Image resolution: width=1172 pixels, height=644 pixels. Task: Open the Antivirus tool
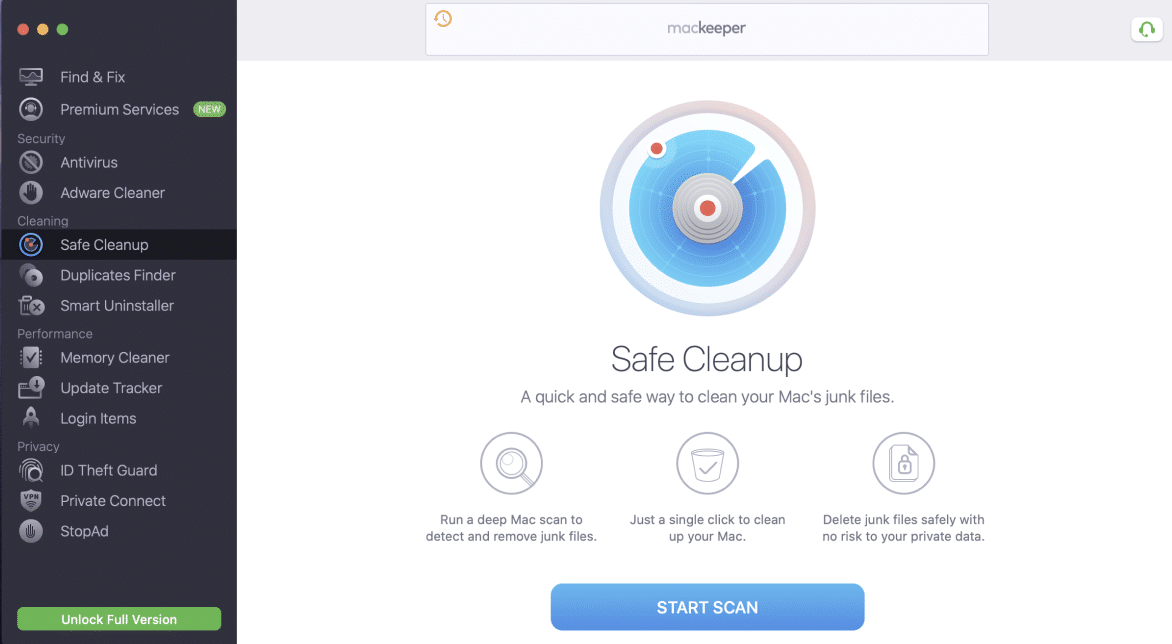(90, 162)
